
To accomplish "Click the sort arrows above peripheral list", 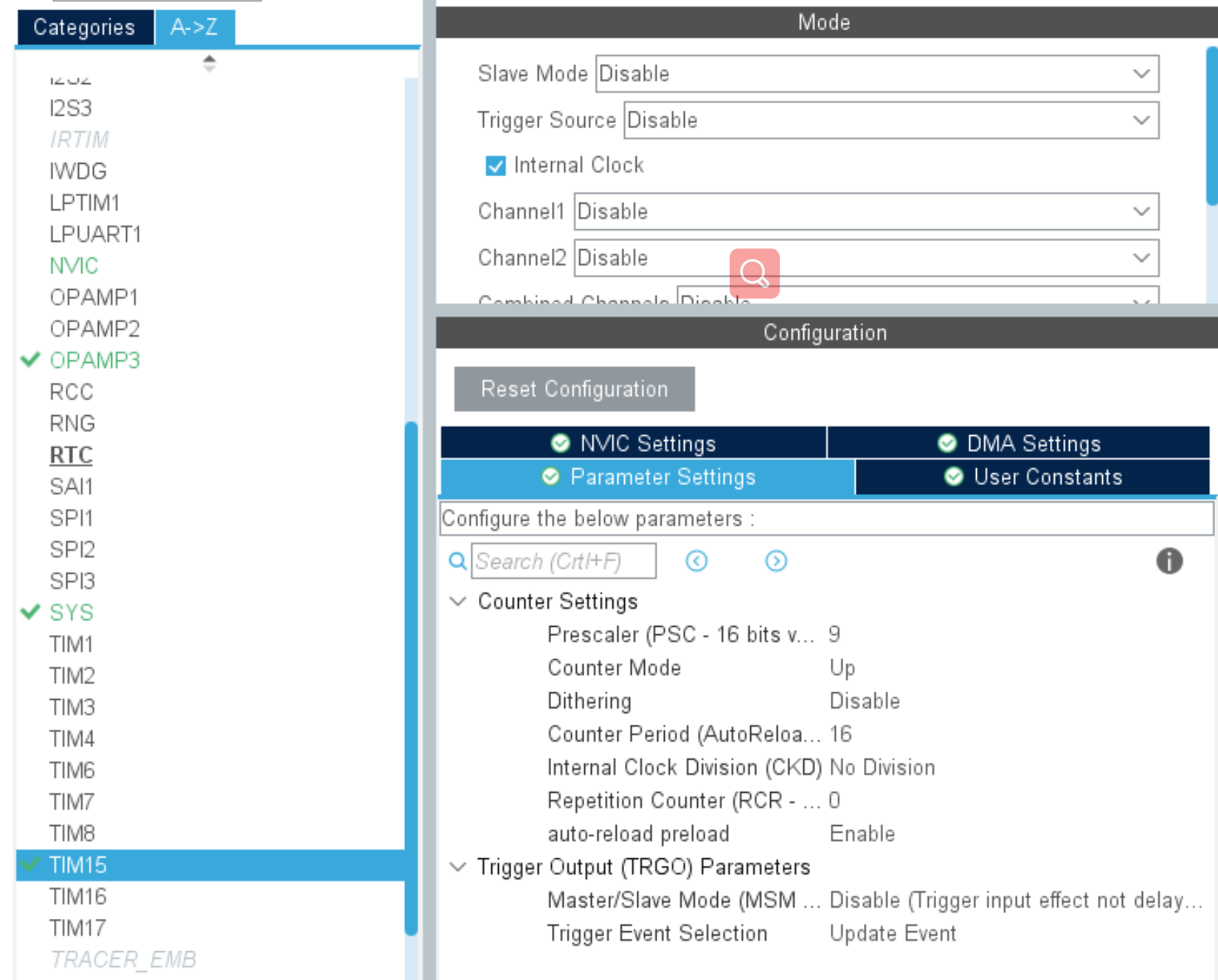I will (210, 63).
